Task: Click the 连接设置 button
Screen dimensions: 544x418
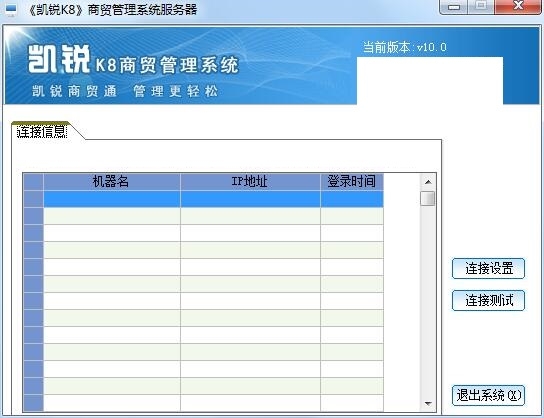Action: [488, 268]
